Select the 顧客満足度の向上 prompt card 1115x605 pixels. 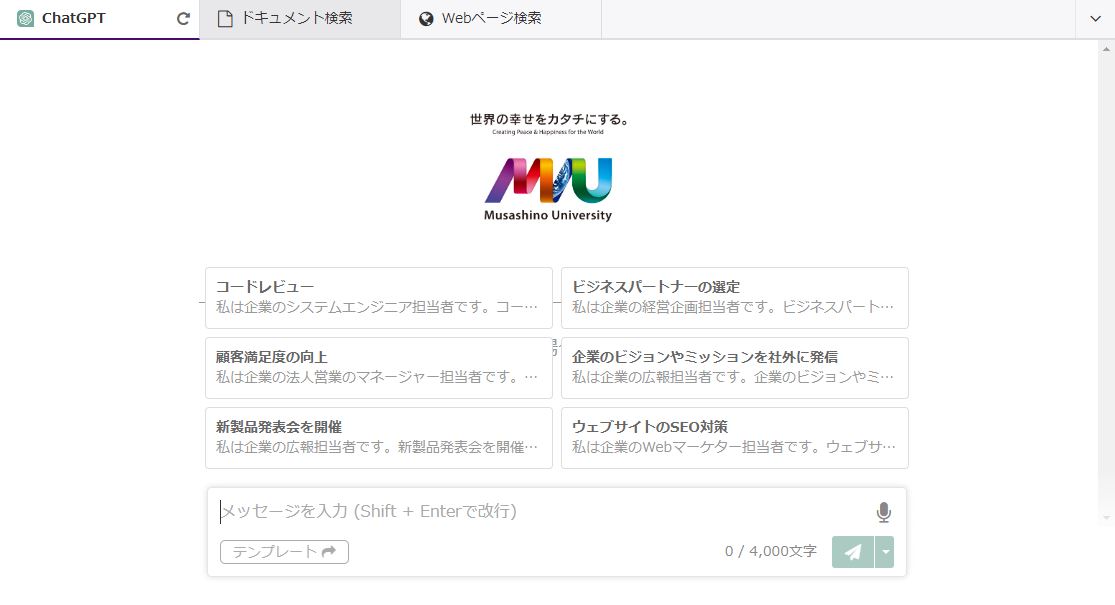pyautogui.click(x=378, y=368)
